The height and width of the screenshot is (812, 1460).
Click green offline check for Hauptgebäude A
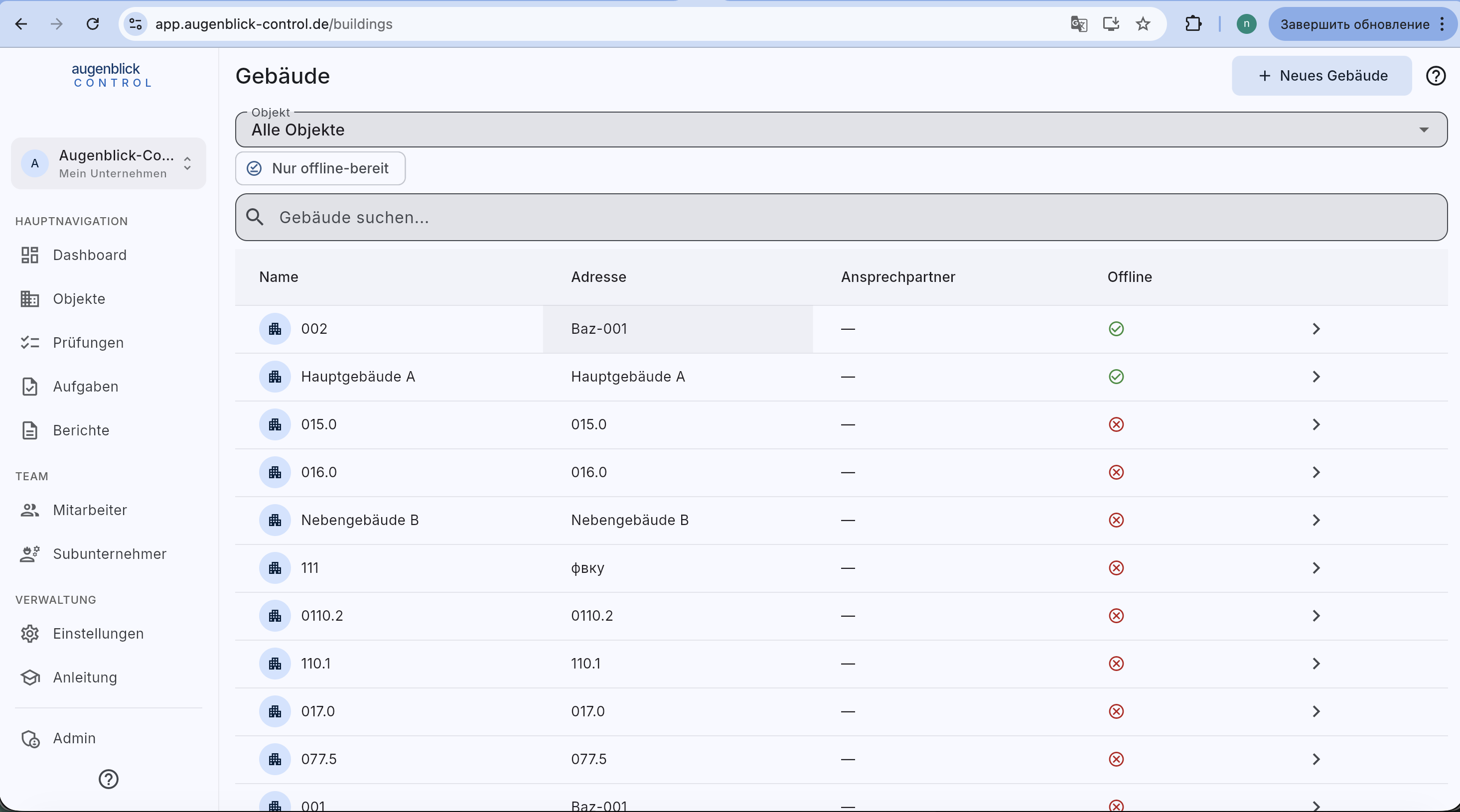point(1116,376)
